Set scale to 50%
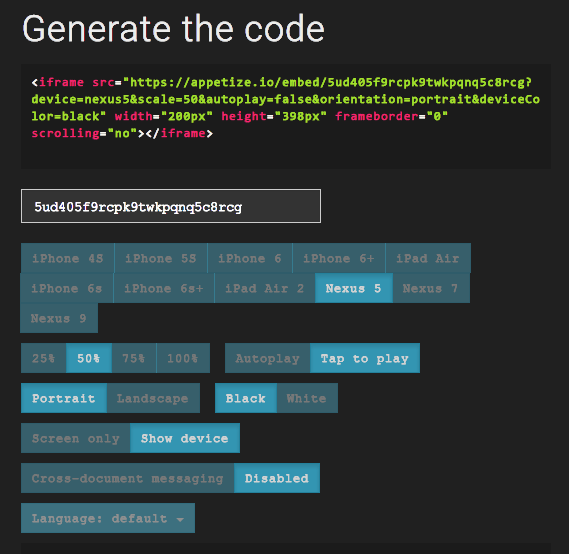The image size is (569, 554). [89, 358]
